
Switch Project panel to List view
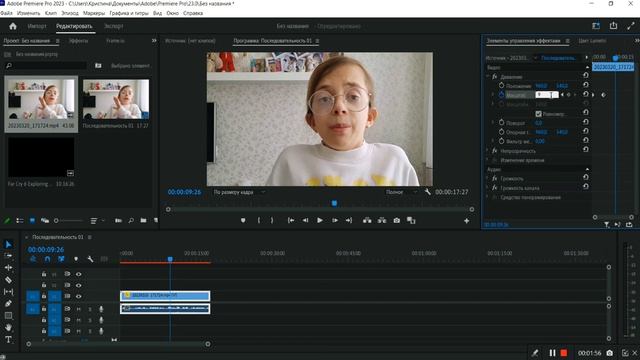(x=20, y=220)
